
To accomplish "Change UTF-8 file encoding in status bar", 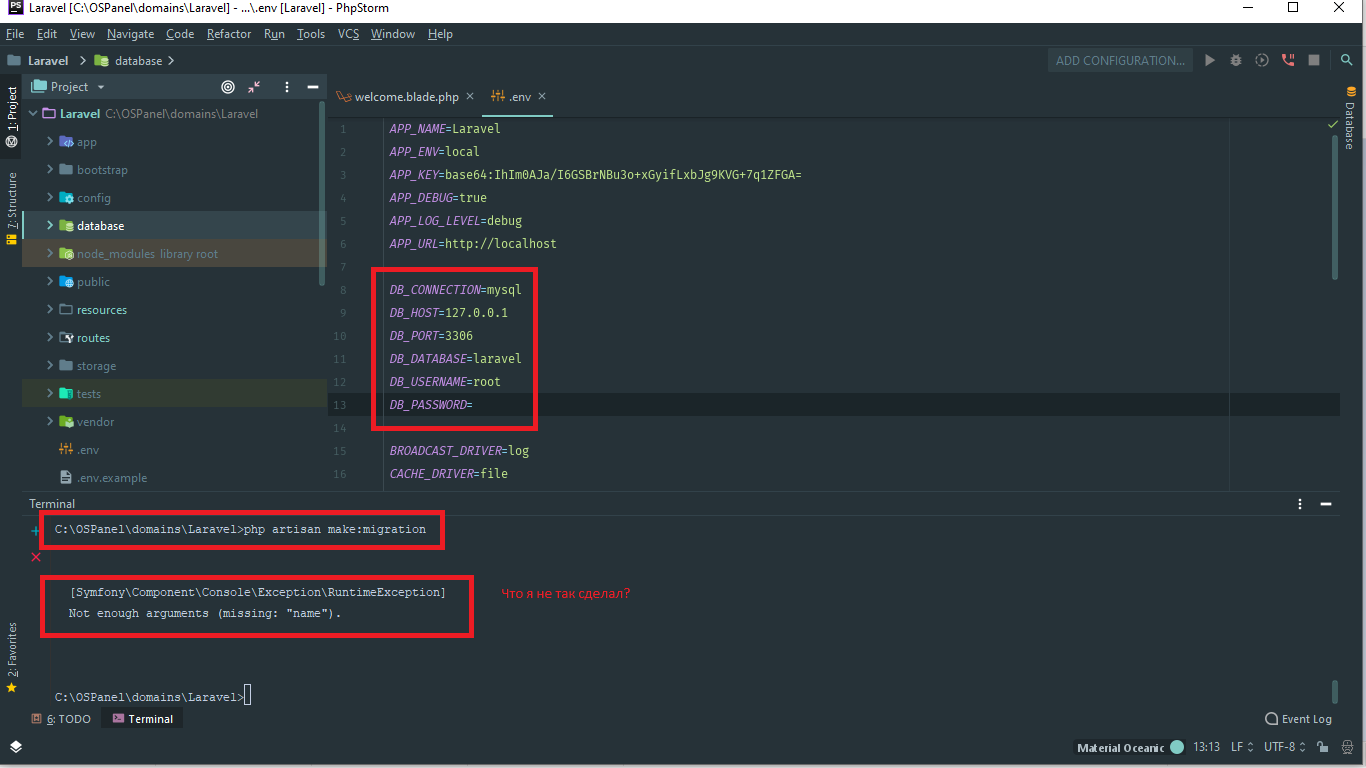I will (1284, 747).
